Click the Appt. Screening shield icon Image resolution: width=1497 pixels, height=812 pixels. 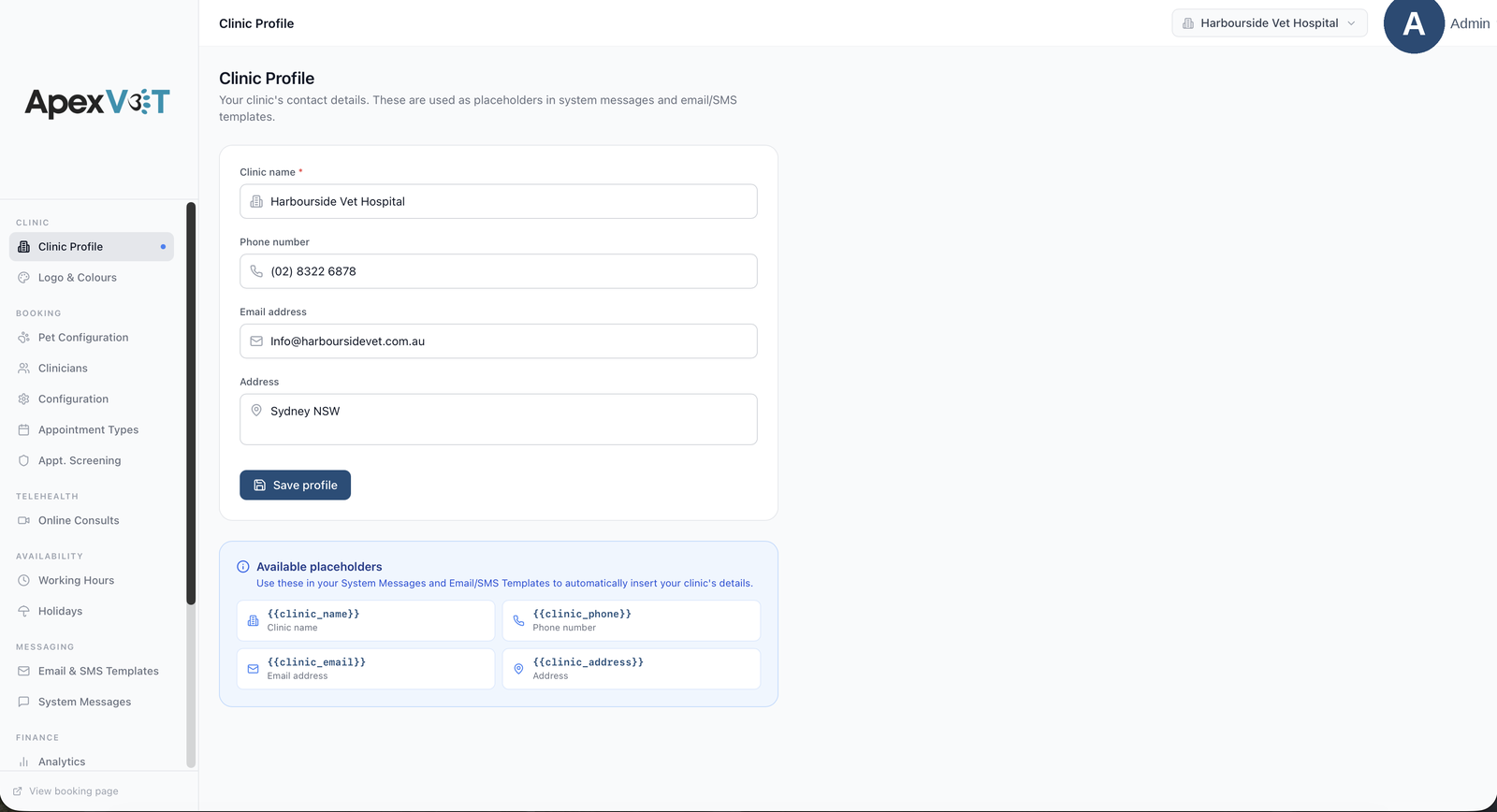(24, 461)
